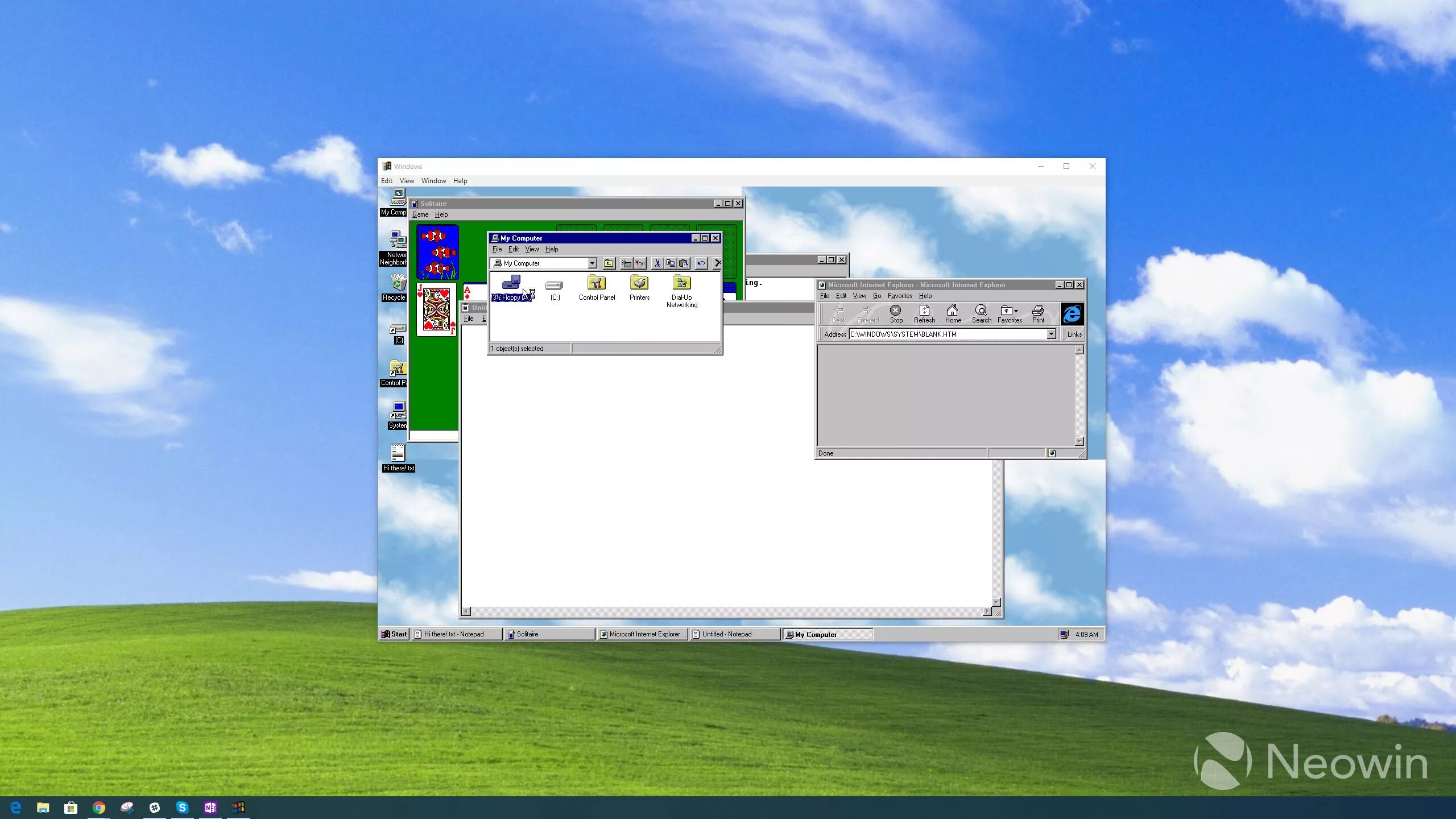Click Refresh in Internet Explorer toolbar
Viewport: 1456px width, 819px height.
[924, 313]
